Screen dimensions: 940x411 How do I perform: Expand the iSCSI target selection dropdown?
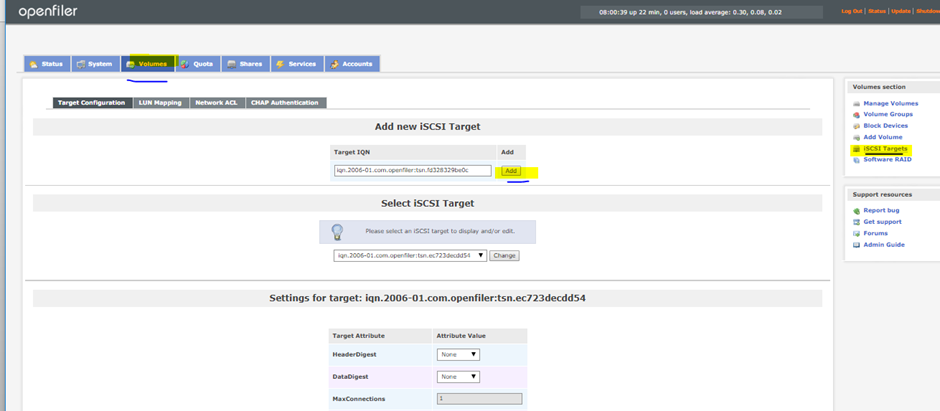pyautogui.click(x=410, y=256)
